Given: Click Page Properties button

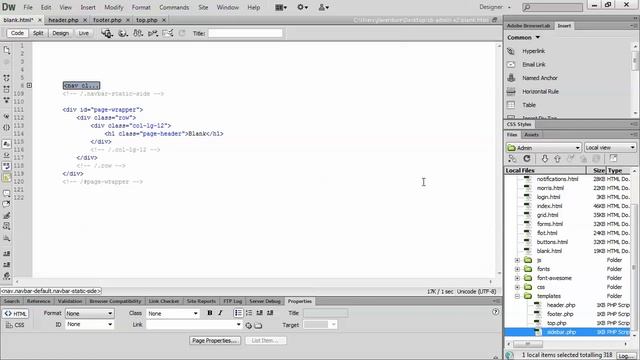Looking at the screenshot, I should [x=215, y=340].
